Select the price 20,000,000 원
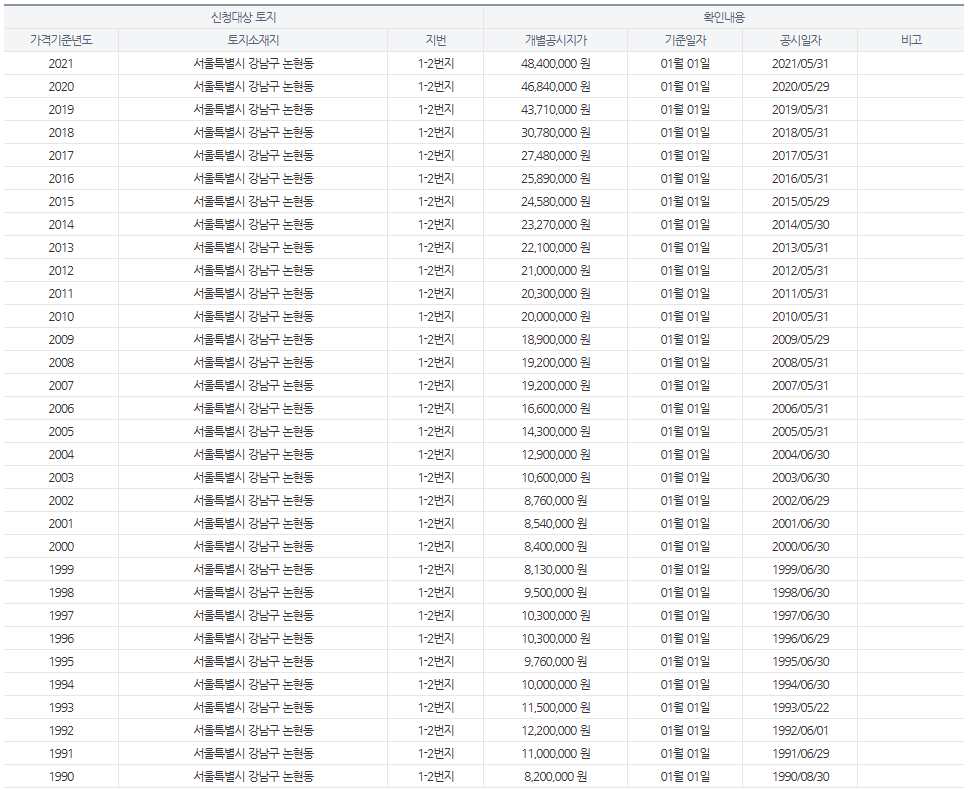The image size is (968, 790). (x=556, y=317)
